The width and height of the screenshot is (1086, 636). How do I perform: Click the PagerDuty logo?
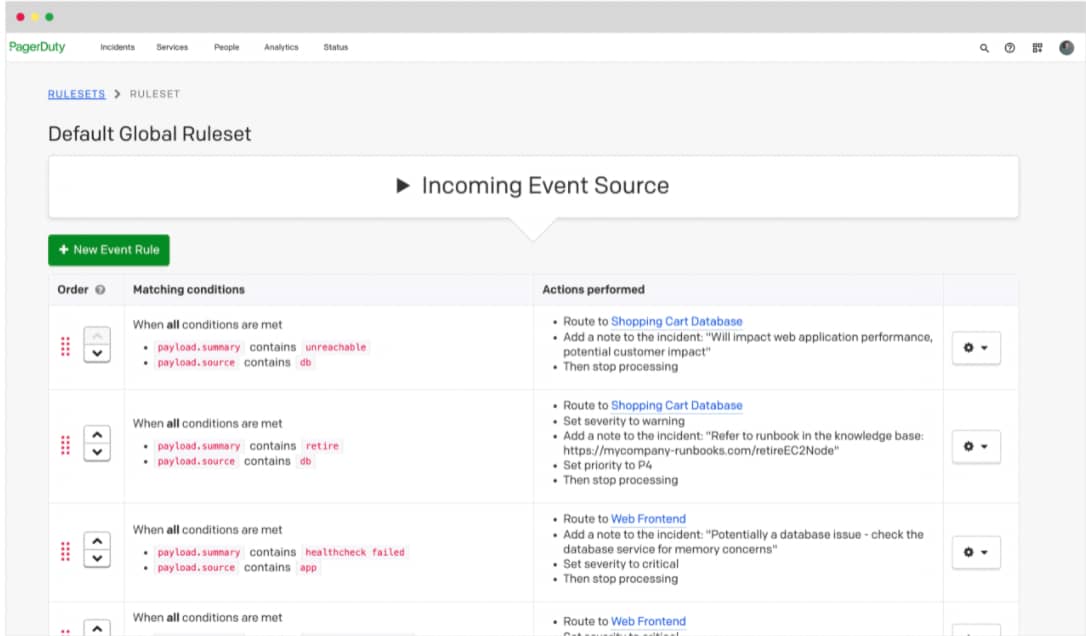[38, 47]
